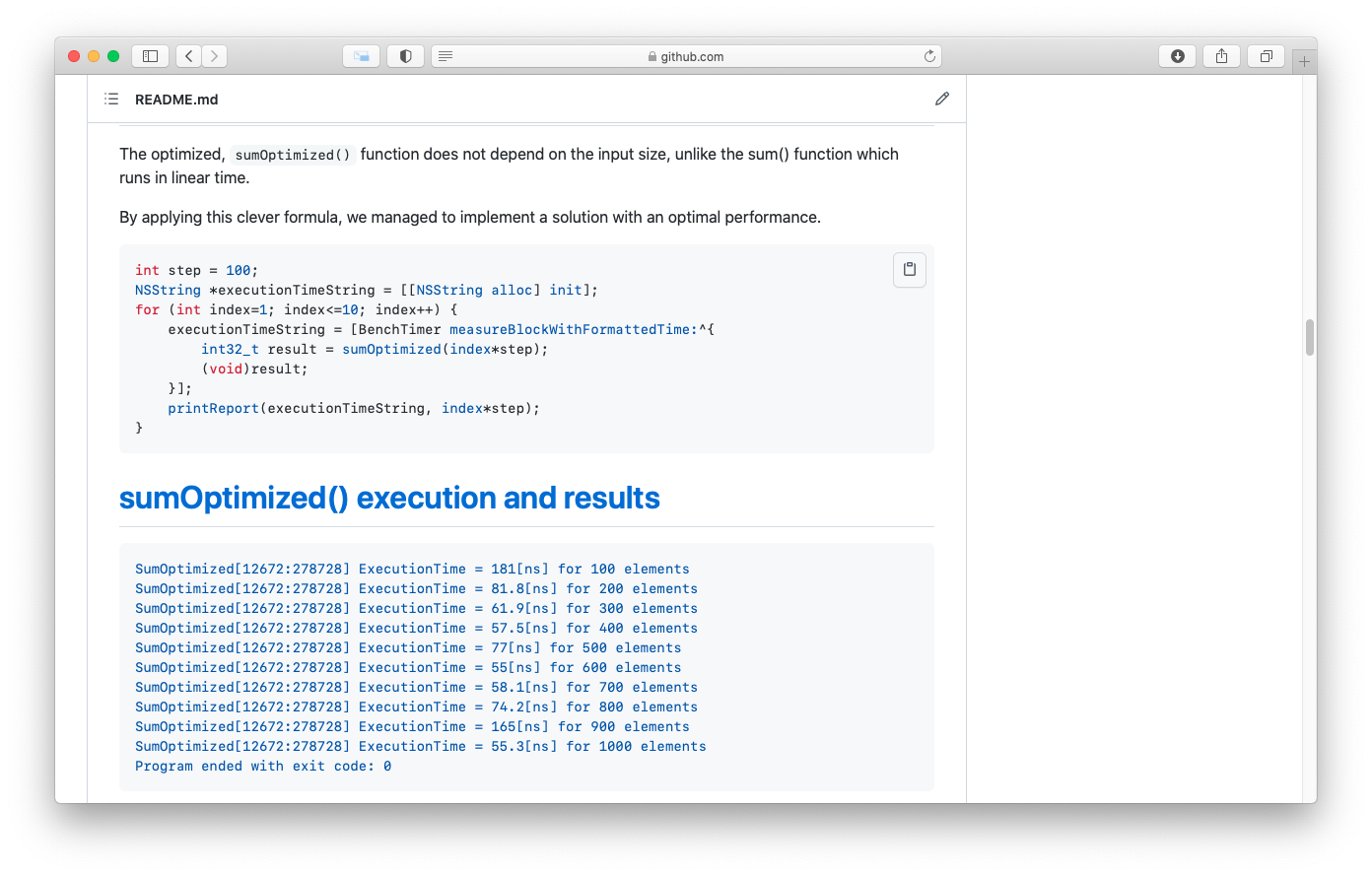
Task: Select the README.md tab header
Action: [x=176, y=99]
